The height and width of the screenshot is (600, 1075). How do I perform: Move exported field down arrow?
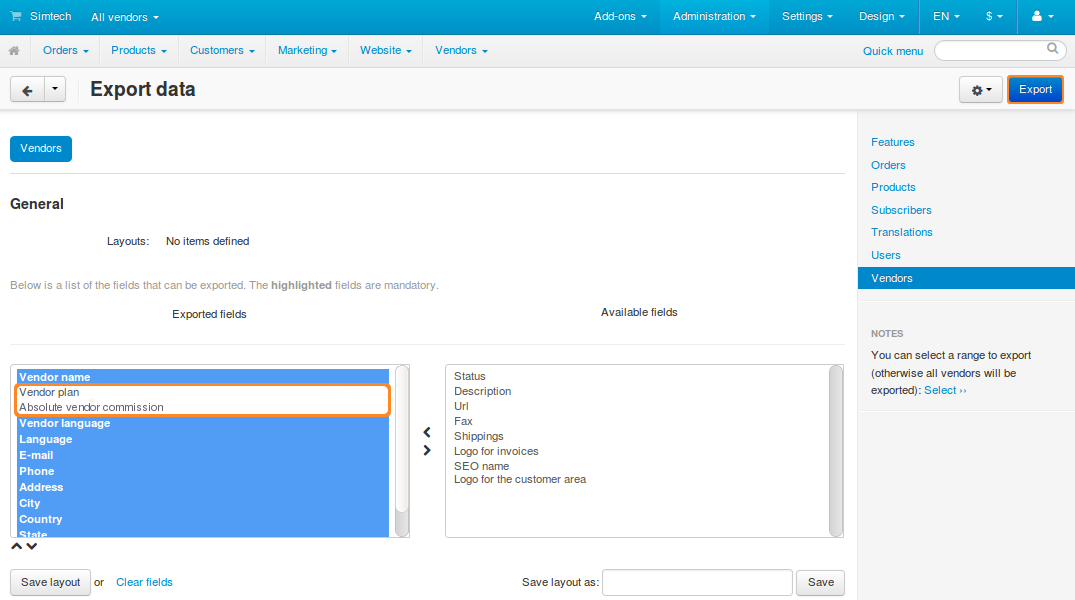32,547
